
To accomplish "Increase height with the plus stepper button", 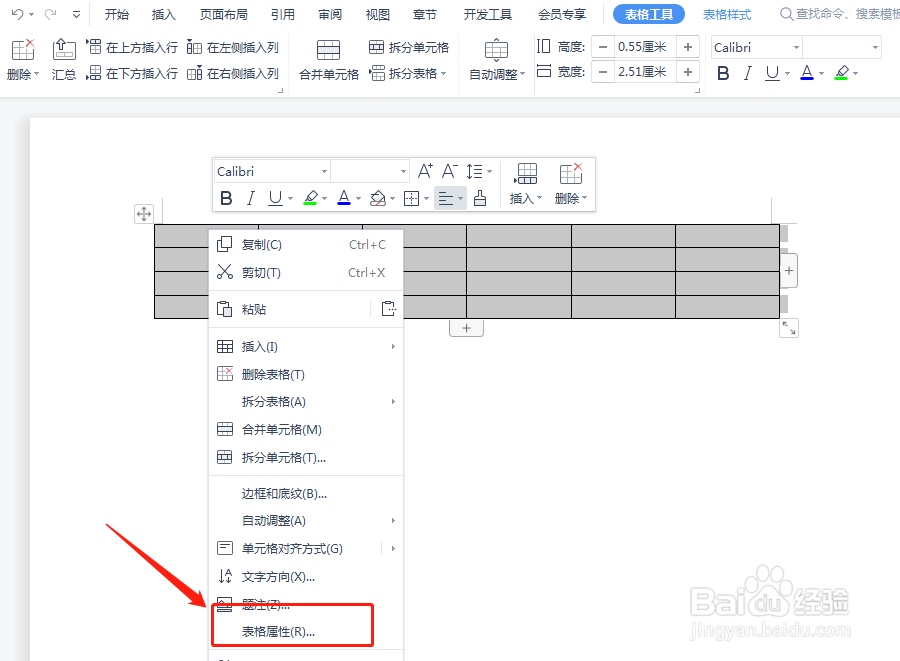I will [x=688, y=46].
